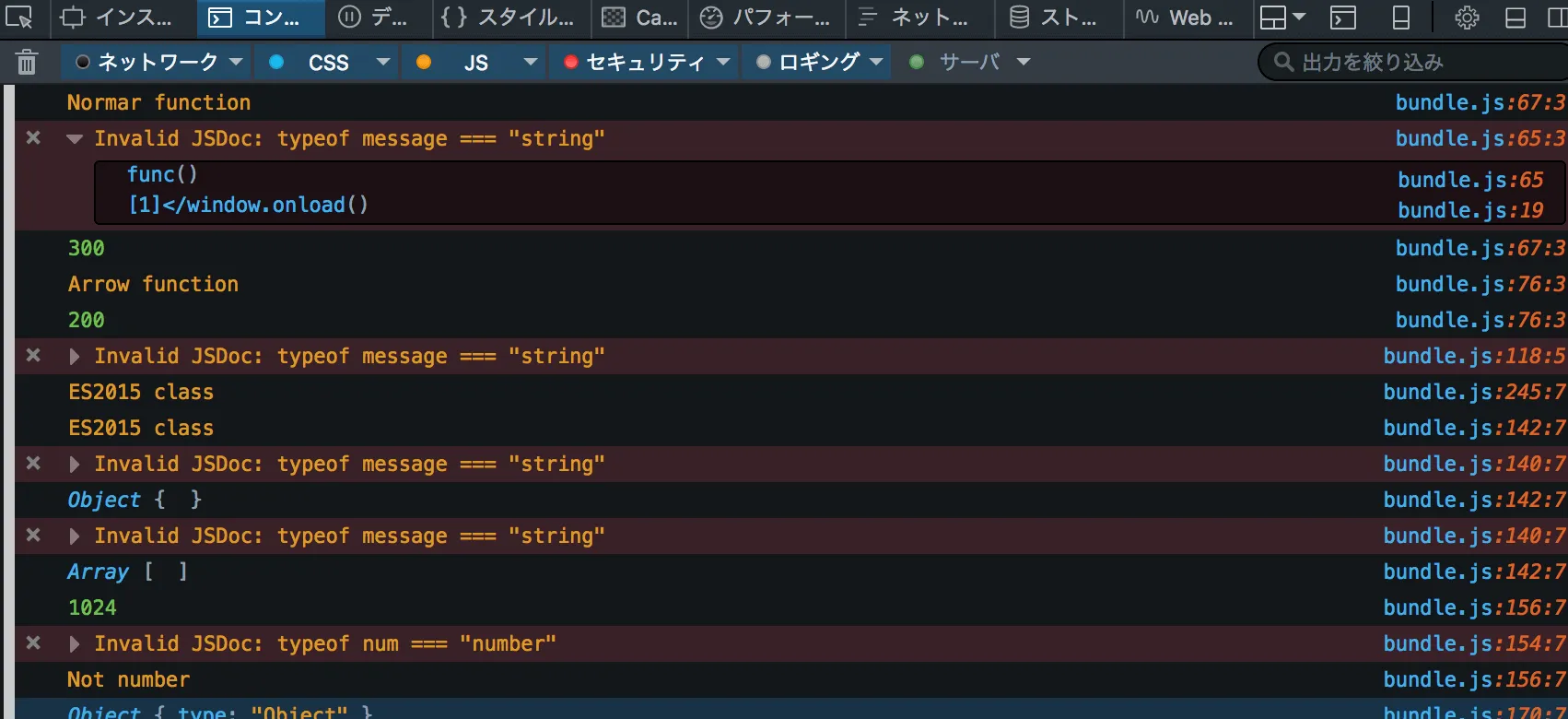
Task: Open the CSS filter dropdown arrow
Action: [x=383, y=62]
